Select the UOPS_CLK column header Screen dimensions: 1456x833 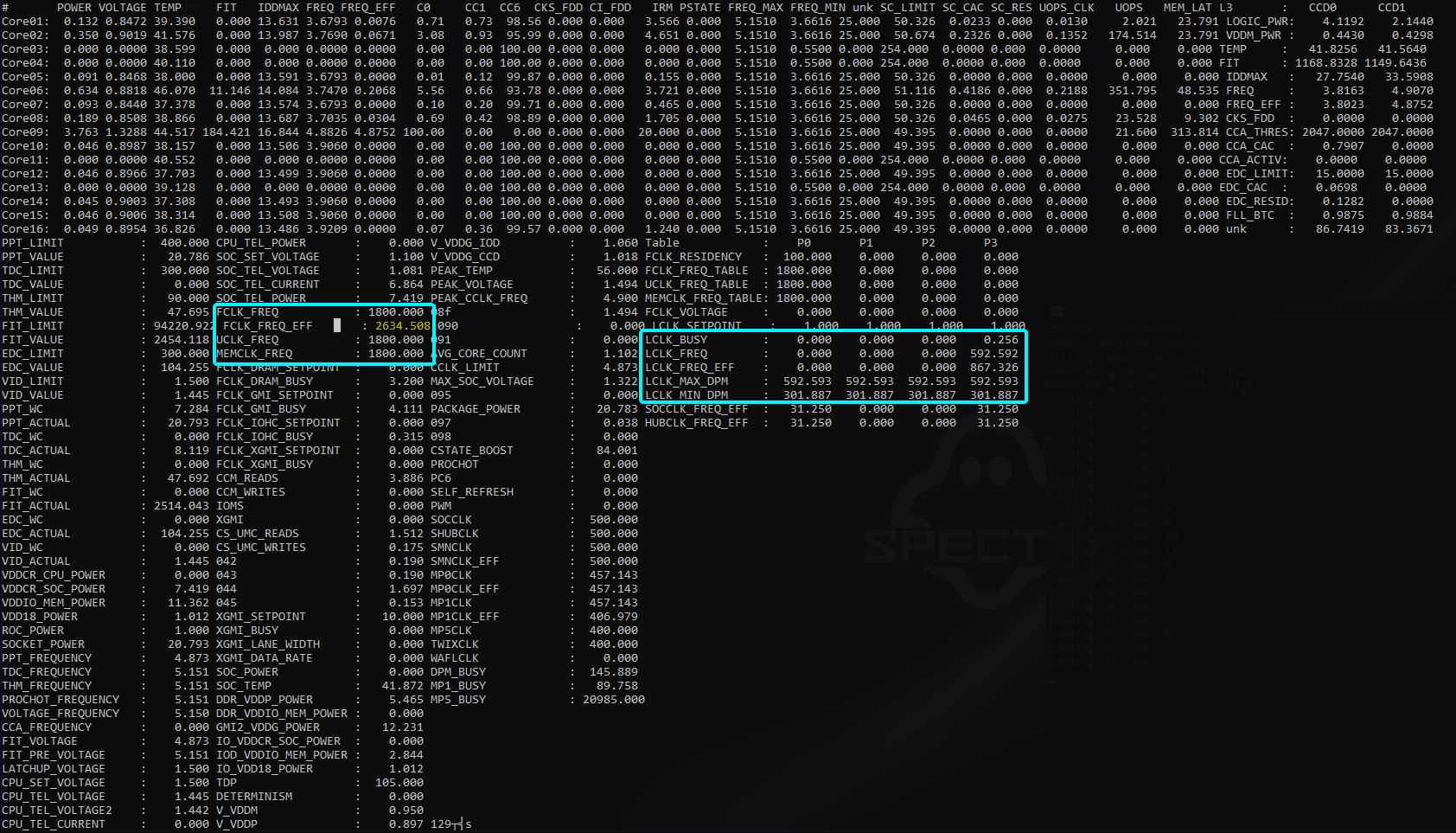[x=1067, y=8]
